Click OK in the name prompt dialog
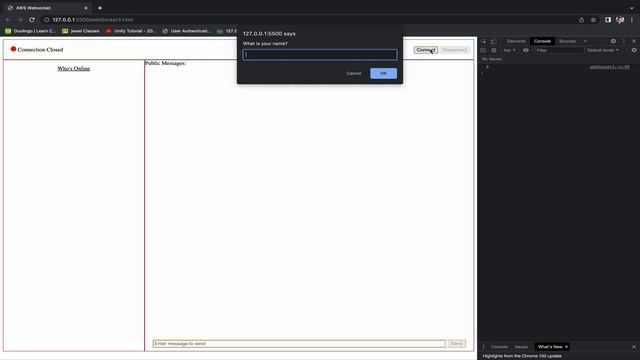The width and height of the screenshot is (640, 360). [x=383, y=73]
